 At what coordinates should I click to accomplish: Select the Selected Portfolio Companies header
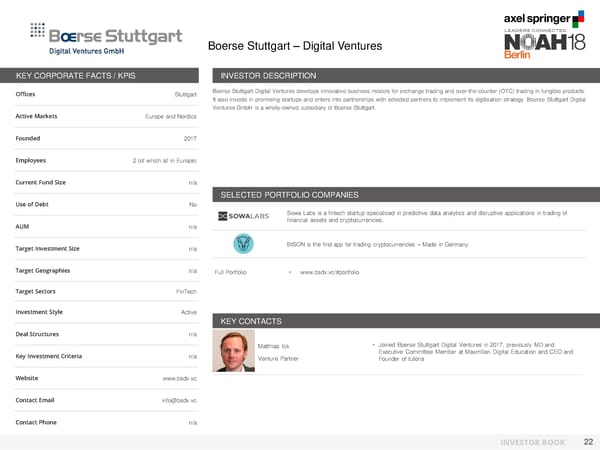(x=289, y=194)
